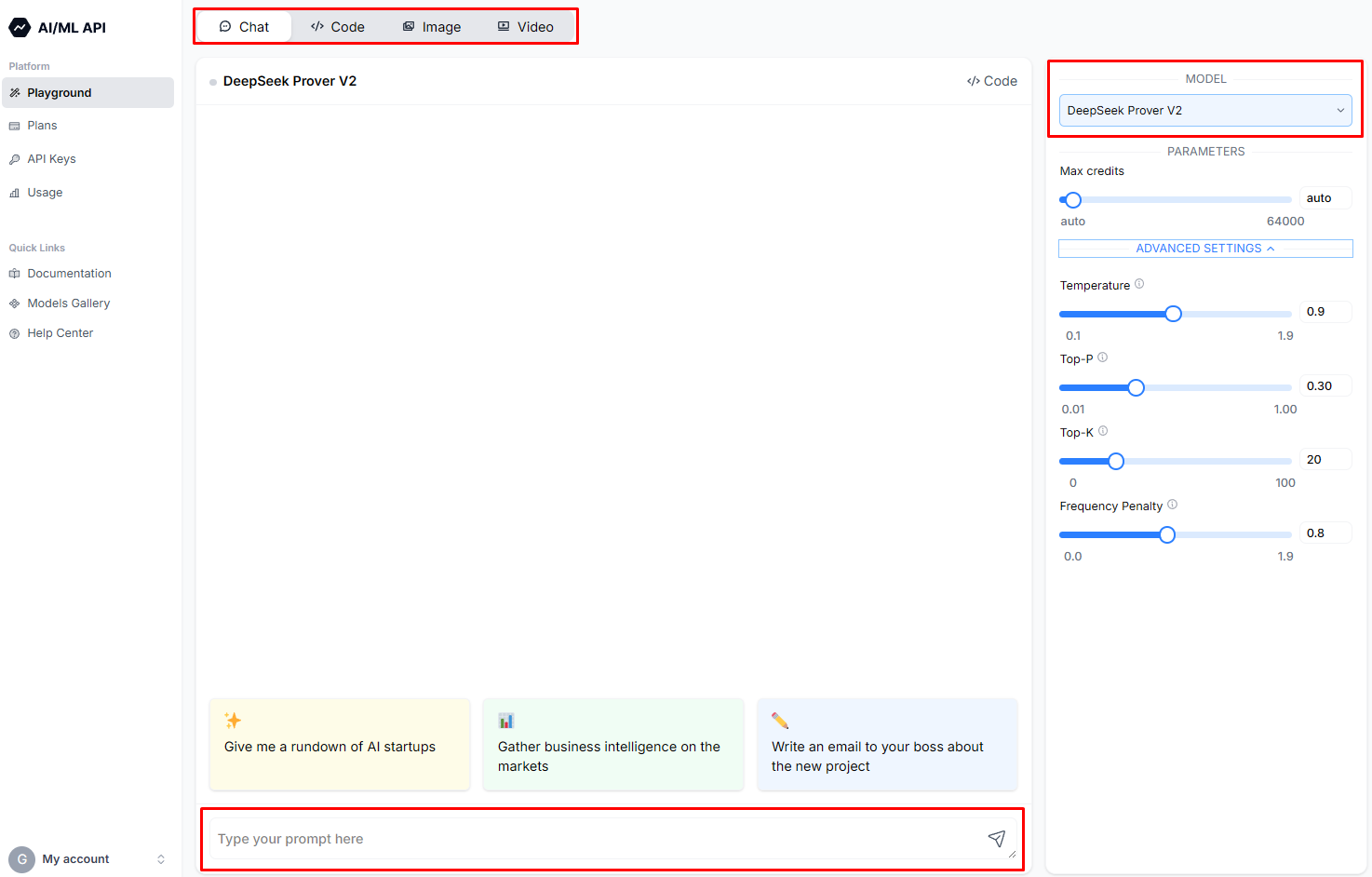Switch to the Chat tab

(x=245, y=27)
